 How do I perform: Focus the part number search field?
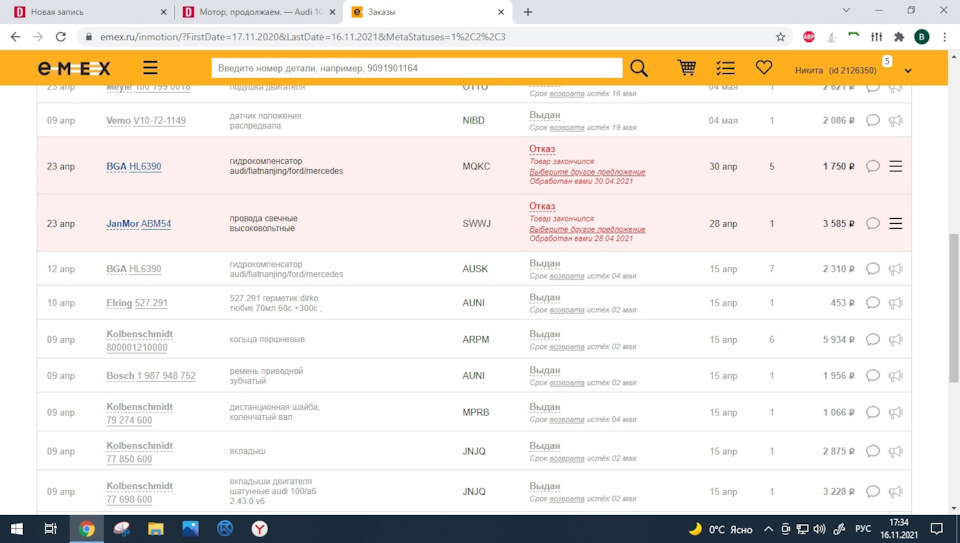(x=416, y=68)
